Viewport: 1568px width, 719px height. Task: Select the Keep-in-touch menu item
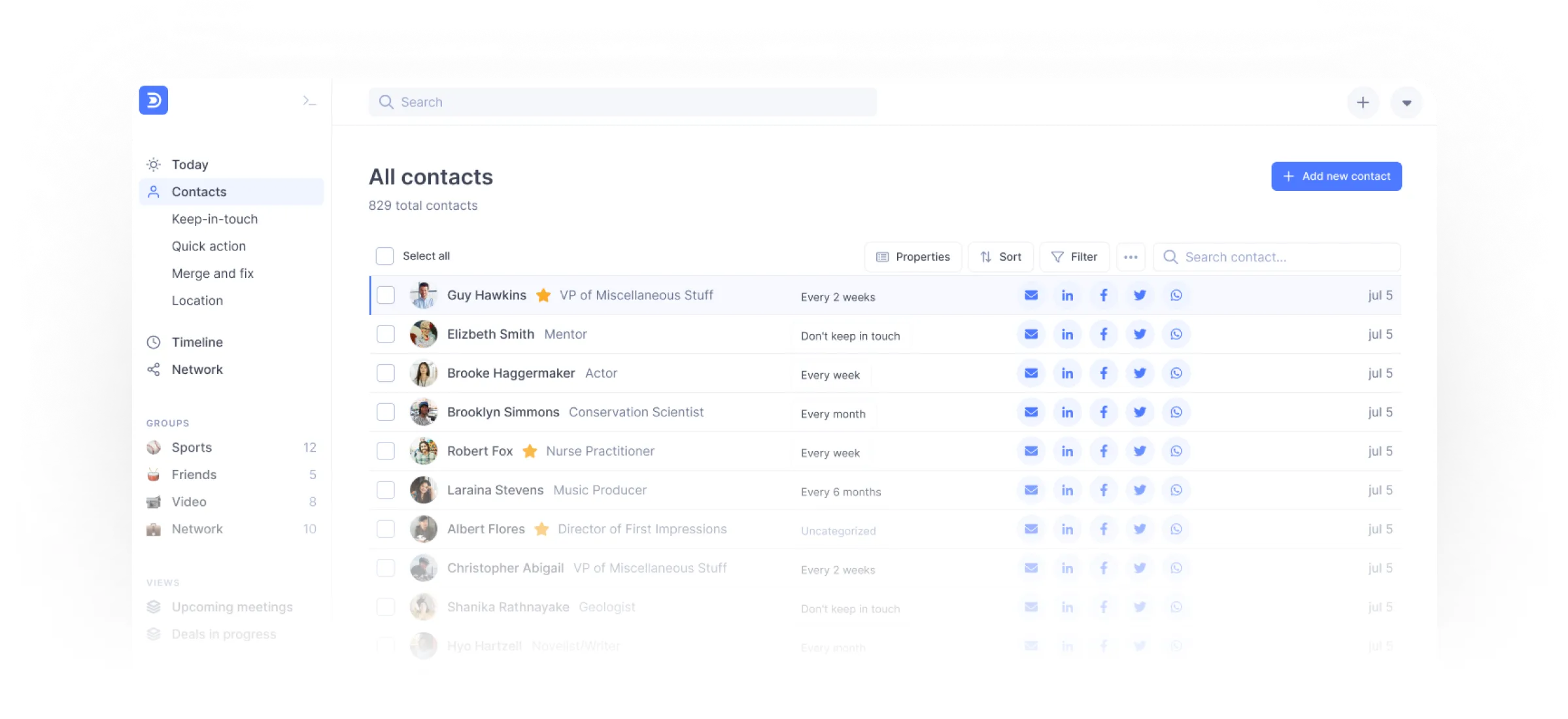213,219
